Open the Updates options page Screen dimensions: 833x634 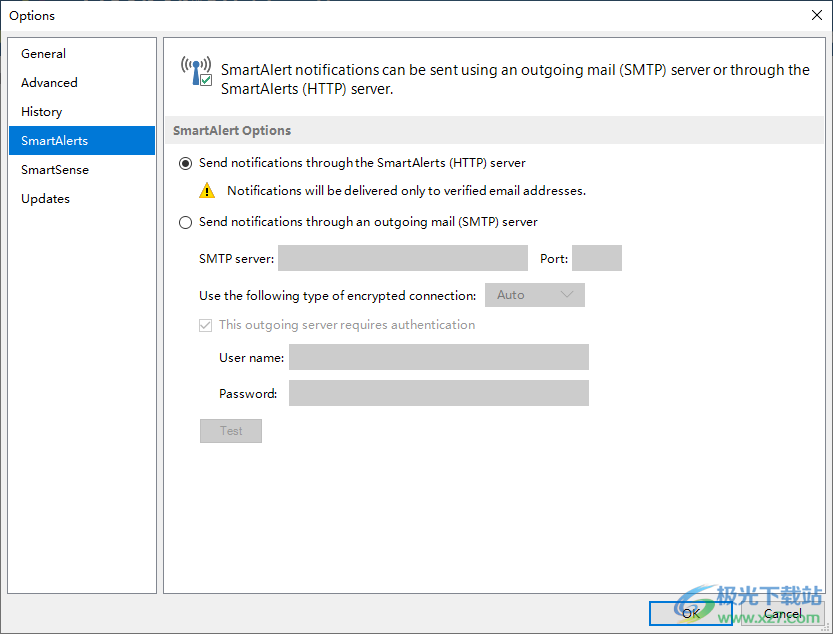(46, 199)
